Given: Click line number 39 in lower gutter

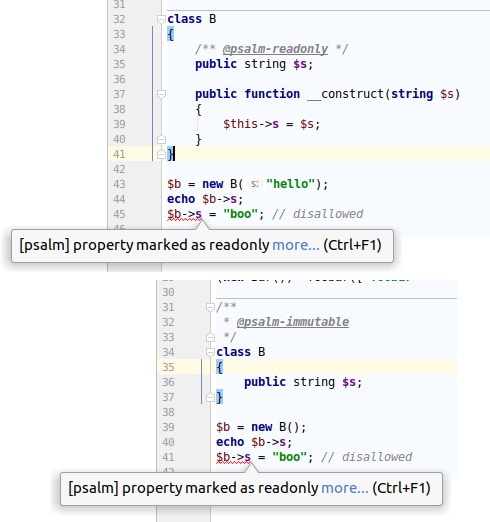Looking at the screenshot, I should click(x=168, y=427).
